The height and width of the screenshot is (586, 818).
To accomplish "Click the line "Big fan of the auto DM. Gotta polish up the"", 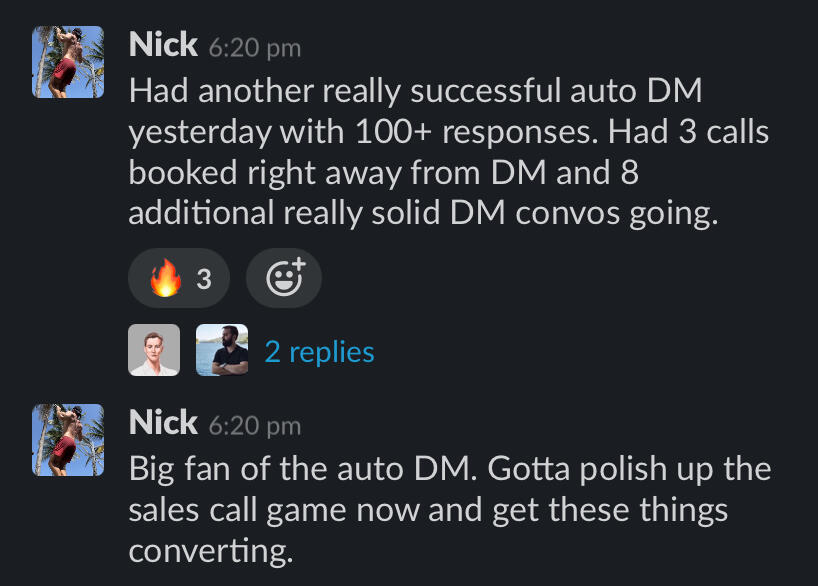I will click(449, 469).
